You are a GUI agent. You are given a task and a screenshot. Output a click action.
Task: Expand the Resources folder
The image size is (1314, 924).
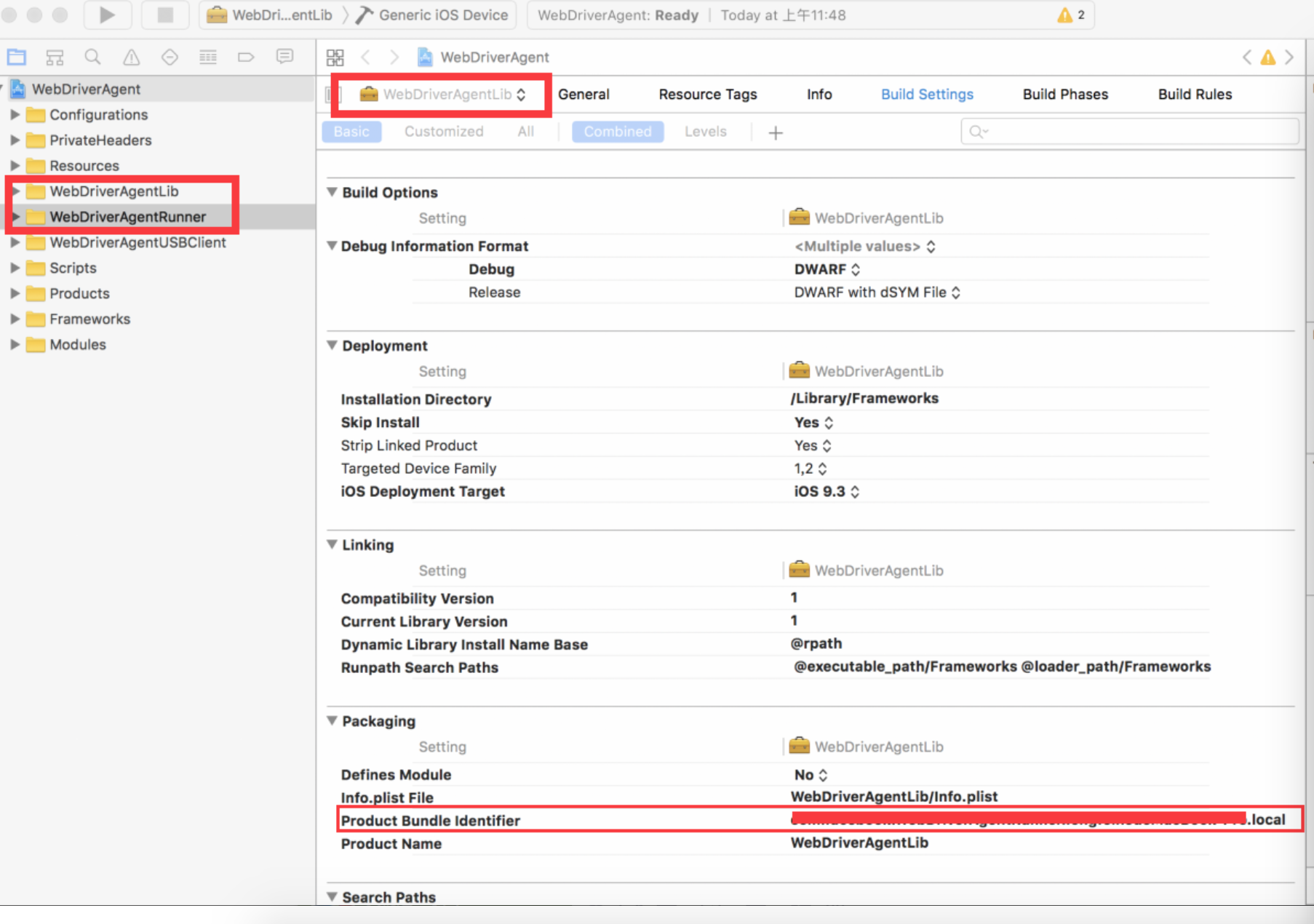click(15, 165)
